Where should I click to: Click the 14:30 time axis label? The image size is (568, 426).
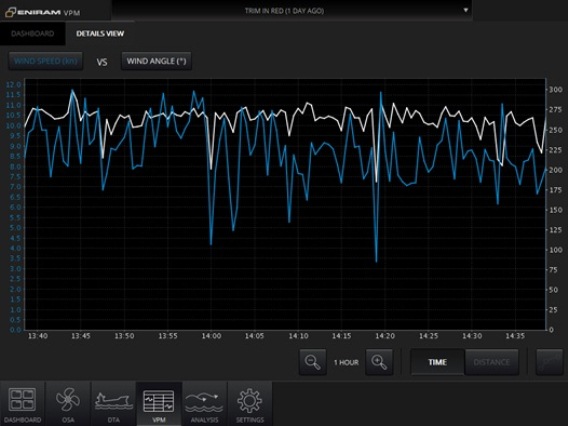(x=472, y=336)
